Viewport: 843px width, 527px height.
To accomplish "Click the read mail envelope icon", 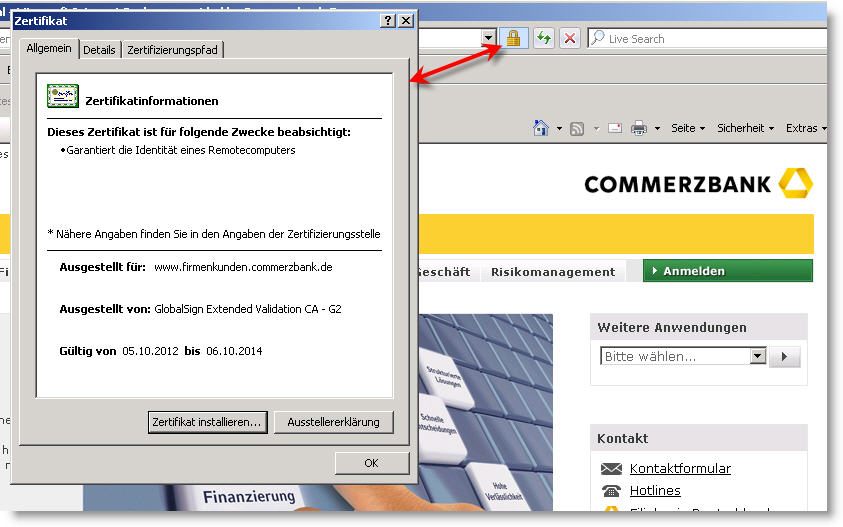I will [x=614, y=128].
